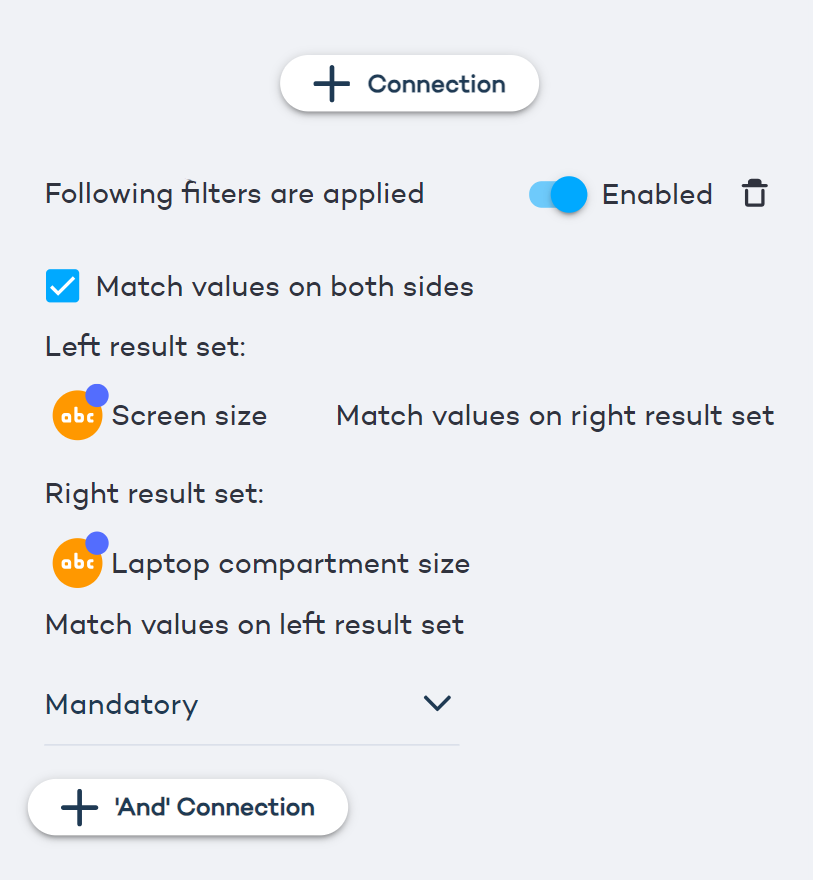This screenshot has width=813, height=880.
Task: Open the Mandatory dropdown
Action: pos(250,705)
